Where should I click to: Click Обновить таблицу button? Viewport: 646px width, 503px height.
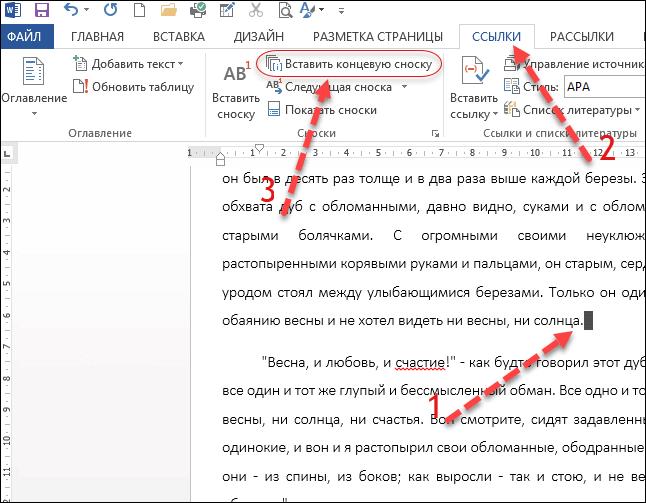point(128,86)
